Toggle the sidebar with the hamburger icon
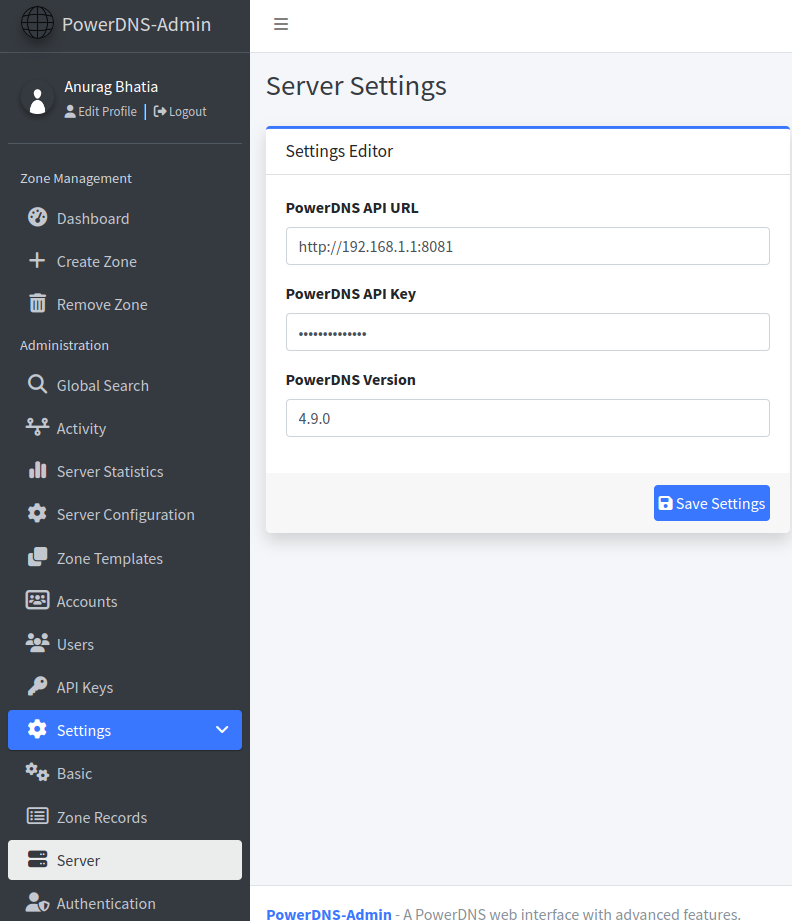Screen dimensions: 792x921 (x=281, y=24)
